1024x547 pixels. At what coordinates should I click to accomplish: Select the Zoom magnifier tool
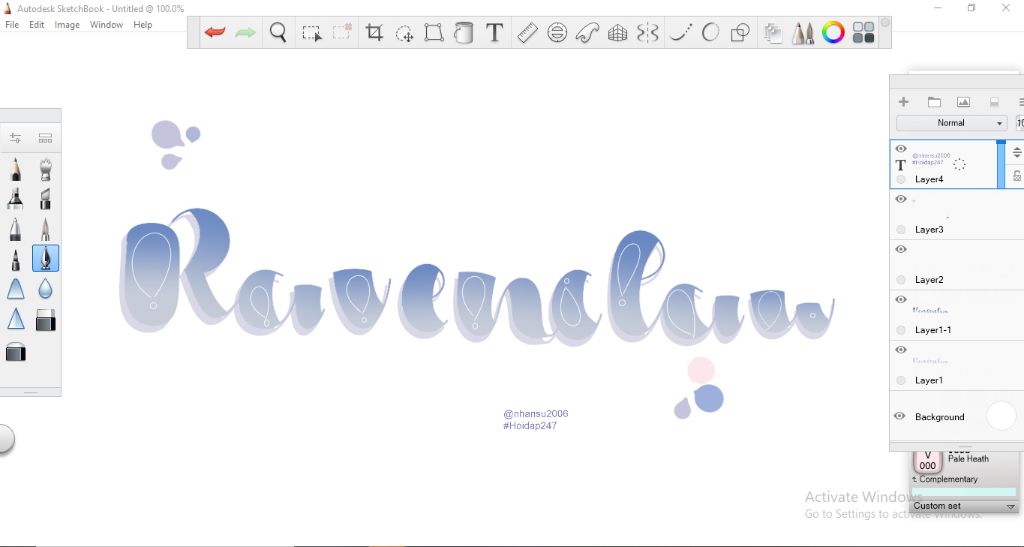(278, 32)
